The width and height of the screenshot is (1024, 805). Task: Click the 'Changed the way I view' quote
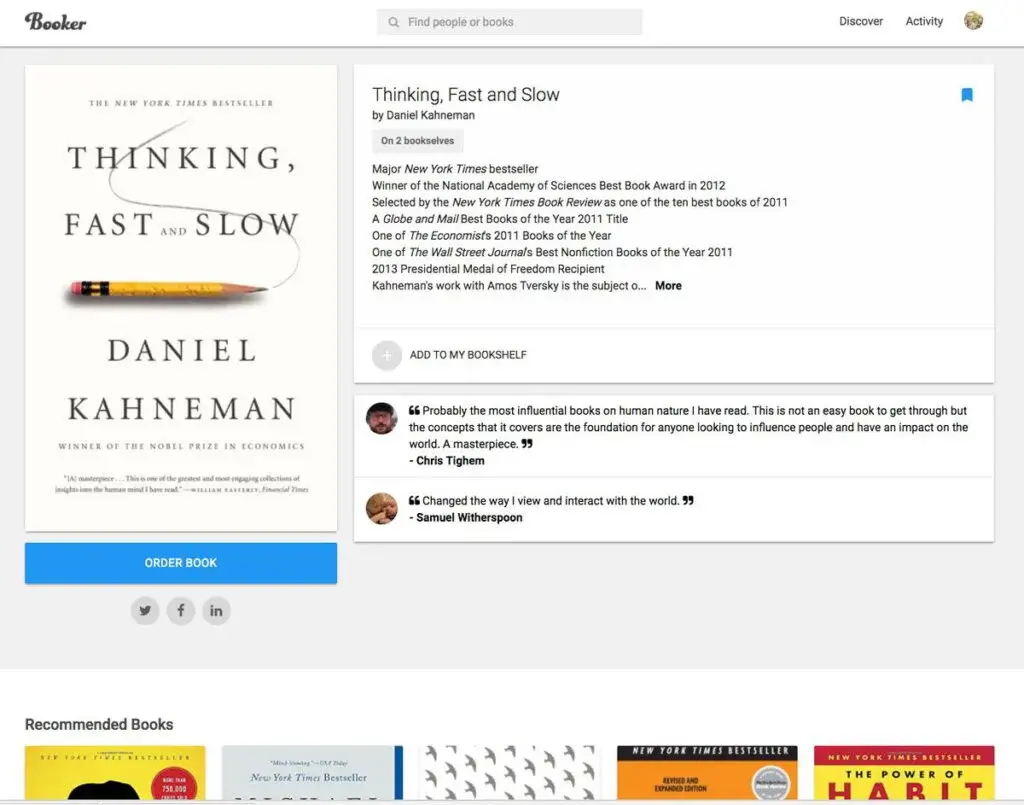[551, 501]
